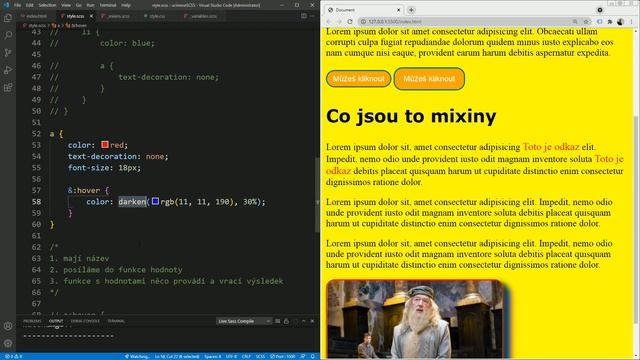This screenshot has height=360, width=640.
Task: Close the style.scss editor tab
Action: pos(91,16)
